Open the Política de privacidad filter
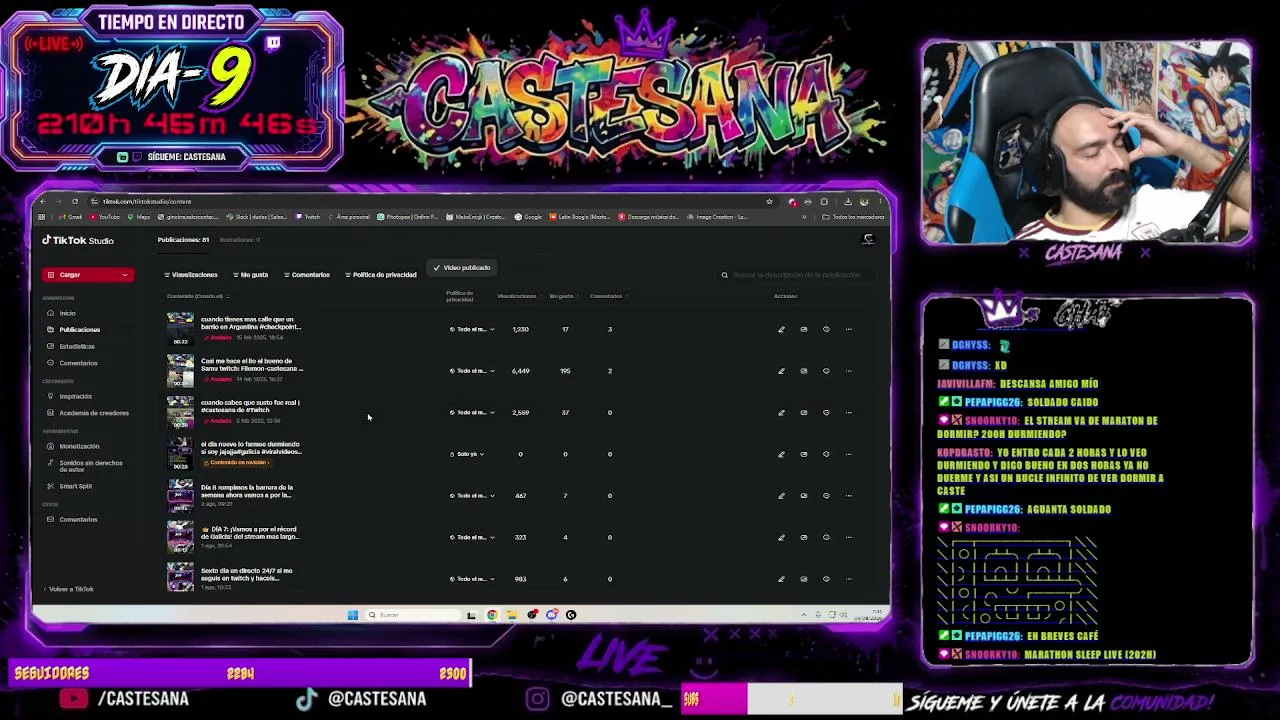Screen dimensions: 1280x720 tap(381, 275)
